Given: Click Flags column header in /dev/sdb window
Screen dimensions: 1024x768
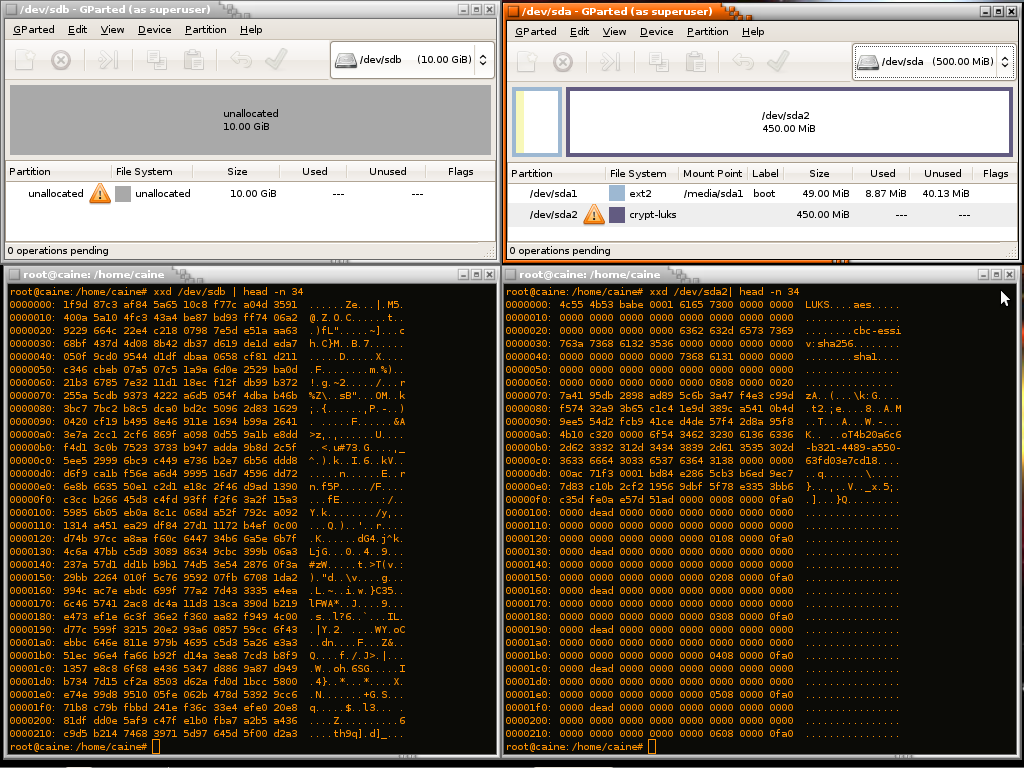Looking at the screenshot, I should pyautogui.click(x=460, y=171).
